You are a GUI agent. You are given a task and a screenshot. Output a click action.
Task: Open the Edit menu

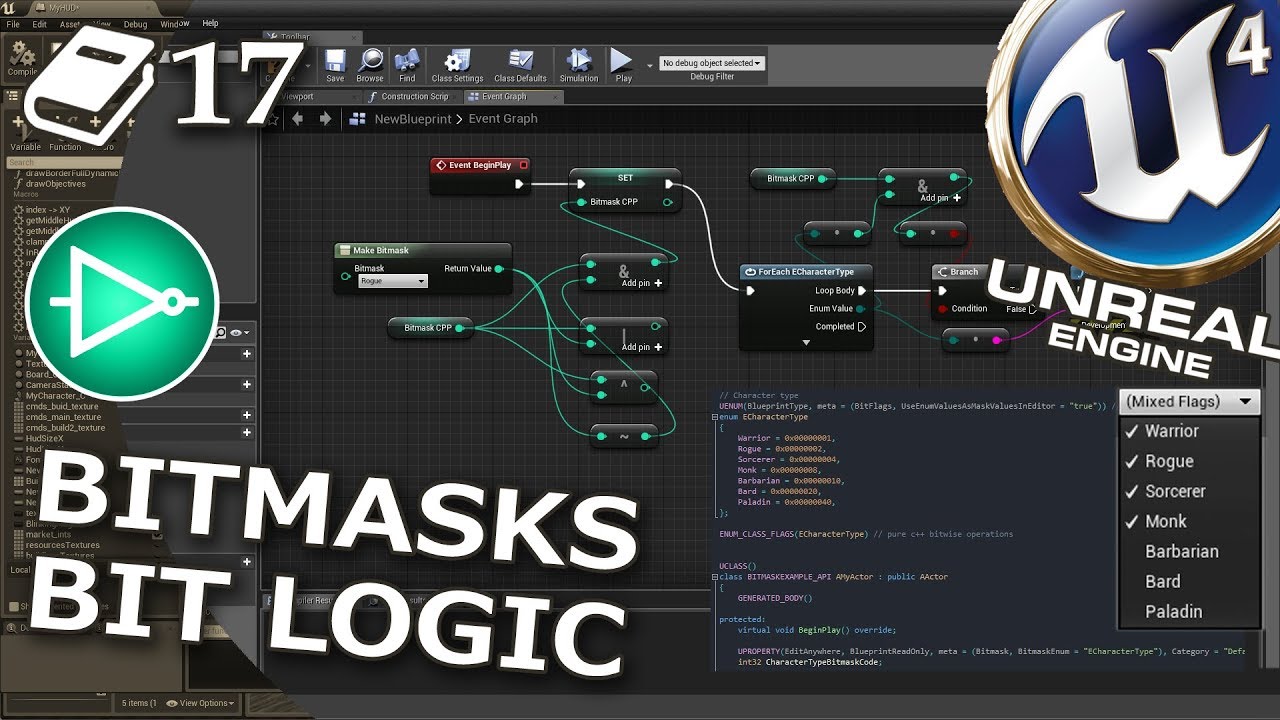pos(40,24)
